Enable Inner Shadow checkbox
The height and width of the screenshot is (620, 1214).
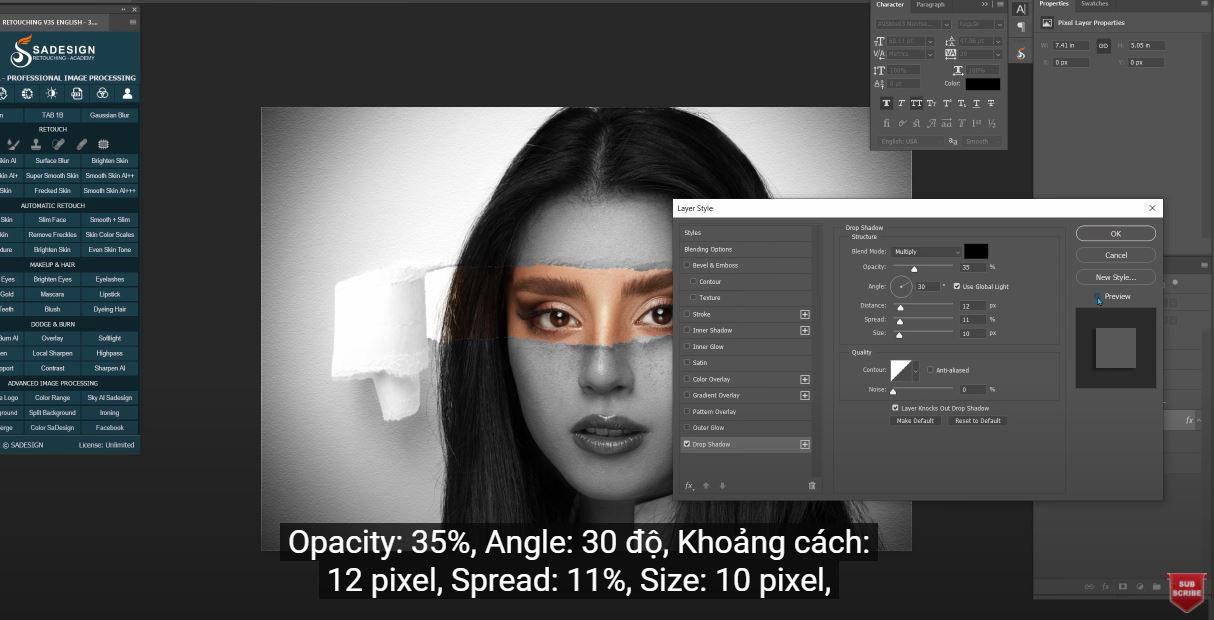pos(687,330)
